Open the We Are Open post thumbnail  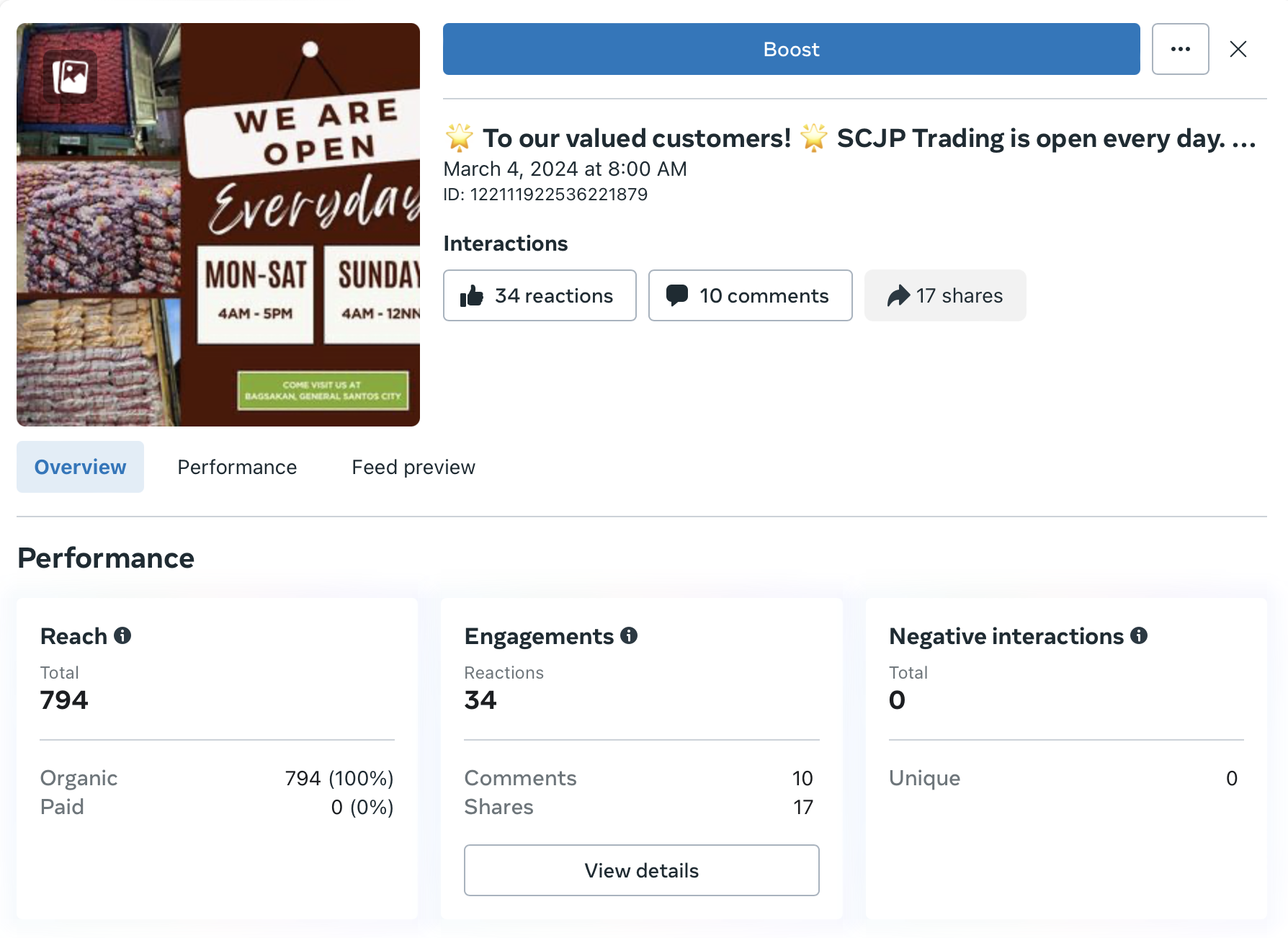coord(218,225)
